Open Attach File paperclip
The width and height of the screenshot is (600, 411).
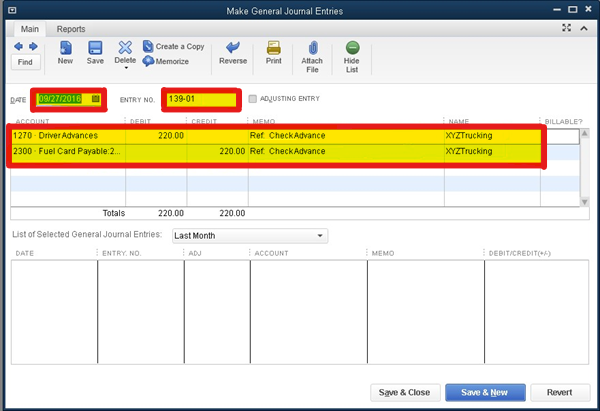point(313,47)
